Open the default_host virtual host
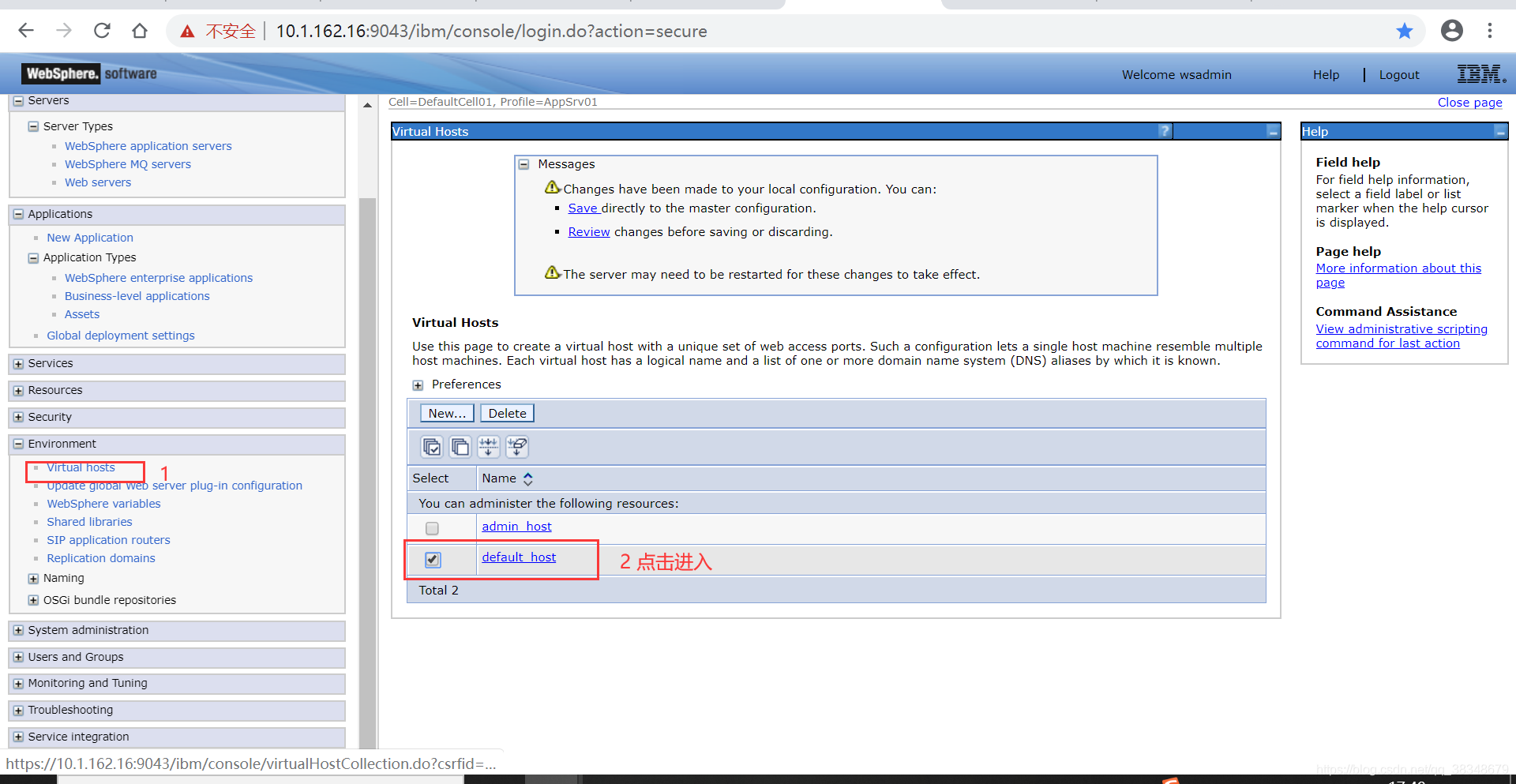The image size is (1516, 784). coord(519,557)
